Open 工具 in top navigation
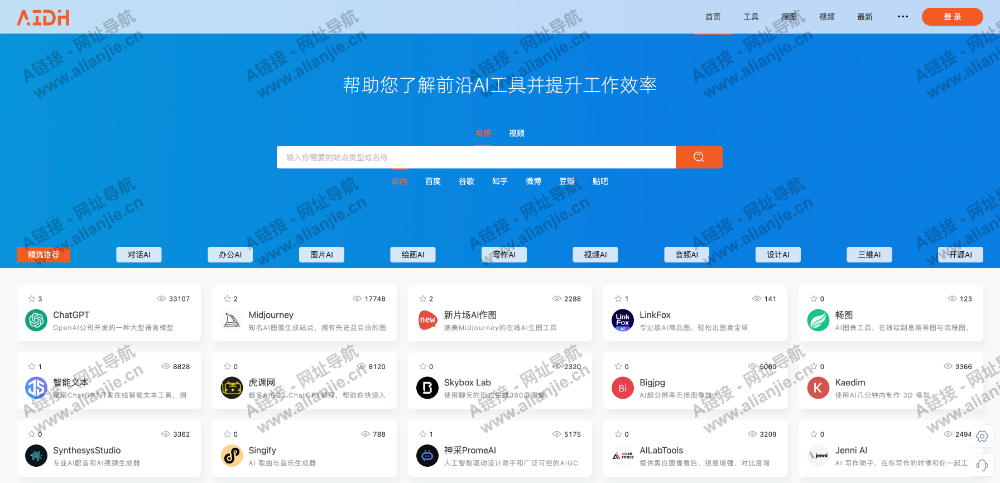Viewport: 1000px width, 483px height. coord(751,17)
